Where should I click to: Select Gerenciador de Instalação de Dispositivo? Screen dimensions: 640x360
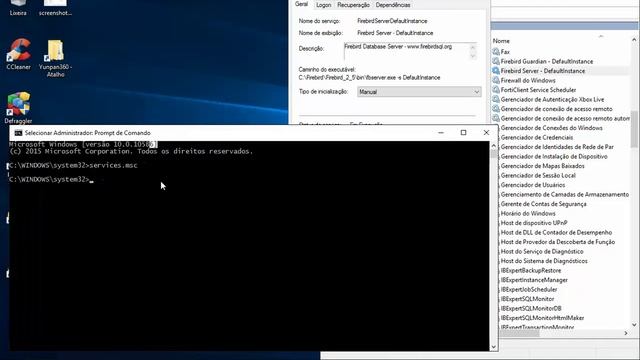[554, 156]
